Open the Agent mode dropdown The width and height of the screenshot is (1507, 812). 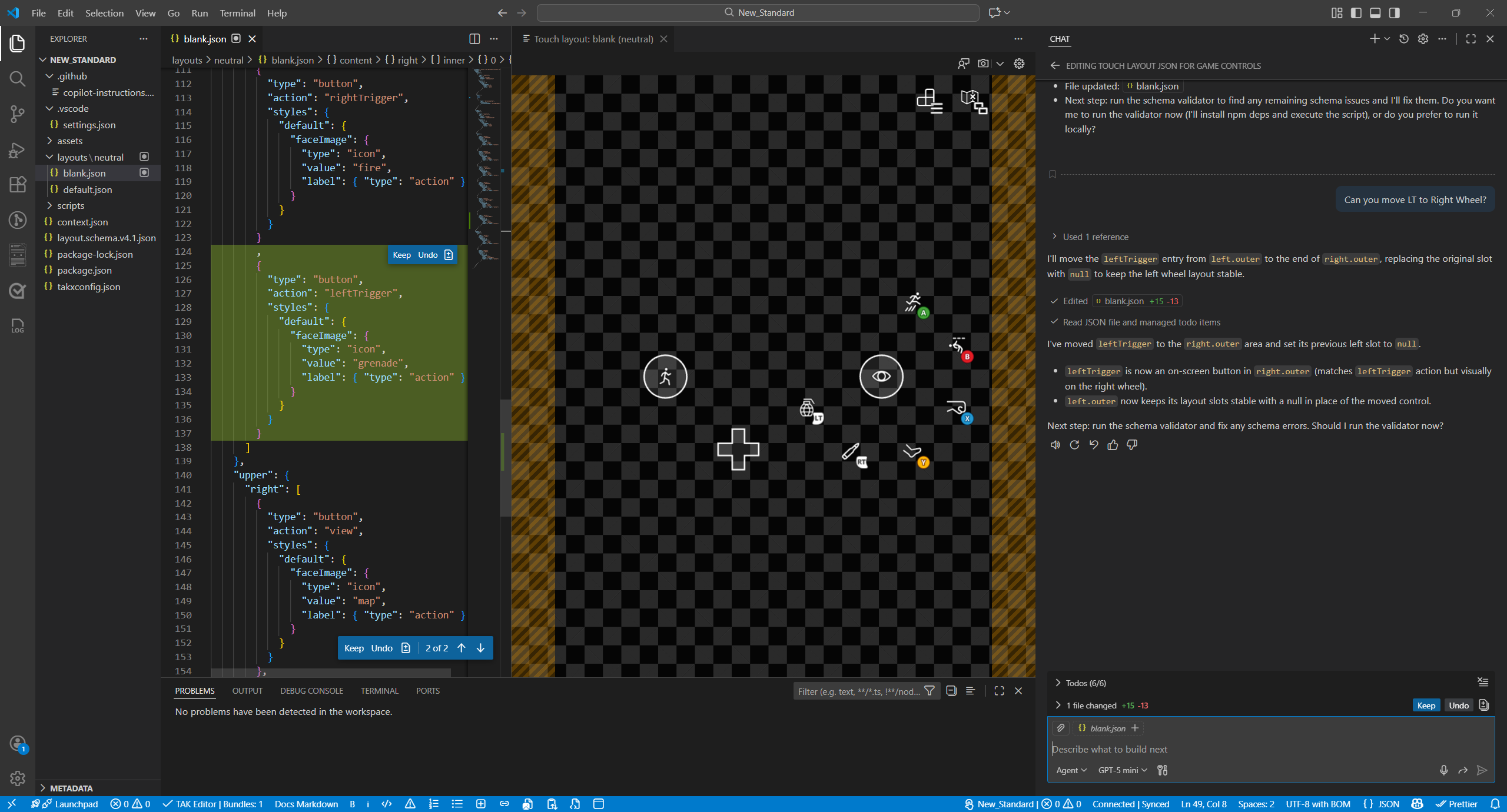[1071, 770]
